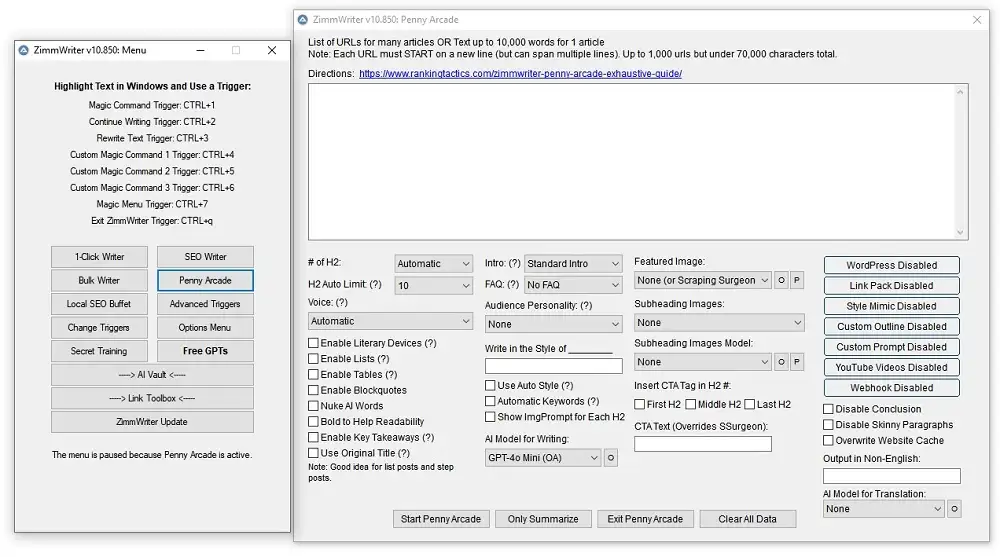Enable Literary Devices checkbox
1000x557 pixels.
click(x=314, y=343)
